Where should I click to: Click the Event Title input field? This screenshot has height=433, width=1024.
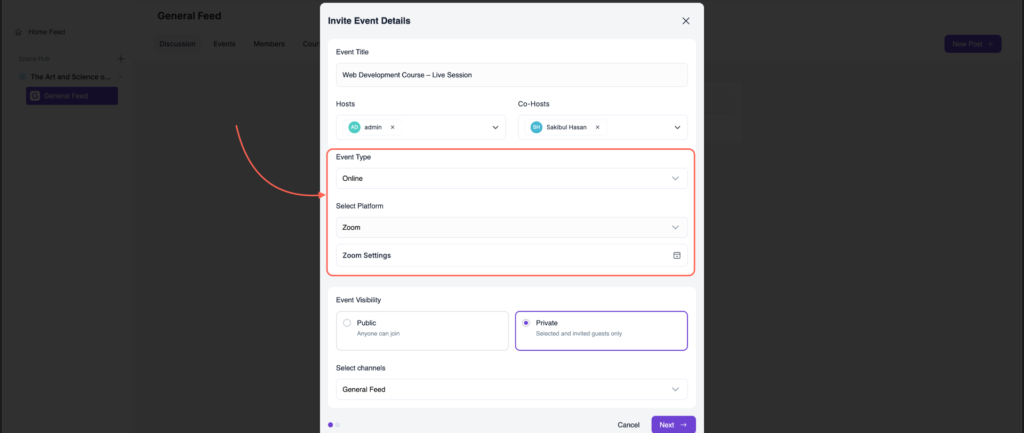coord(511,75)
